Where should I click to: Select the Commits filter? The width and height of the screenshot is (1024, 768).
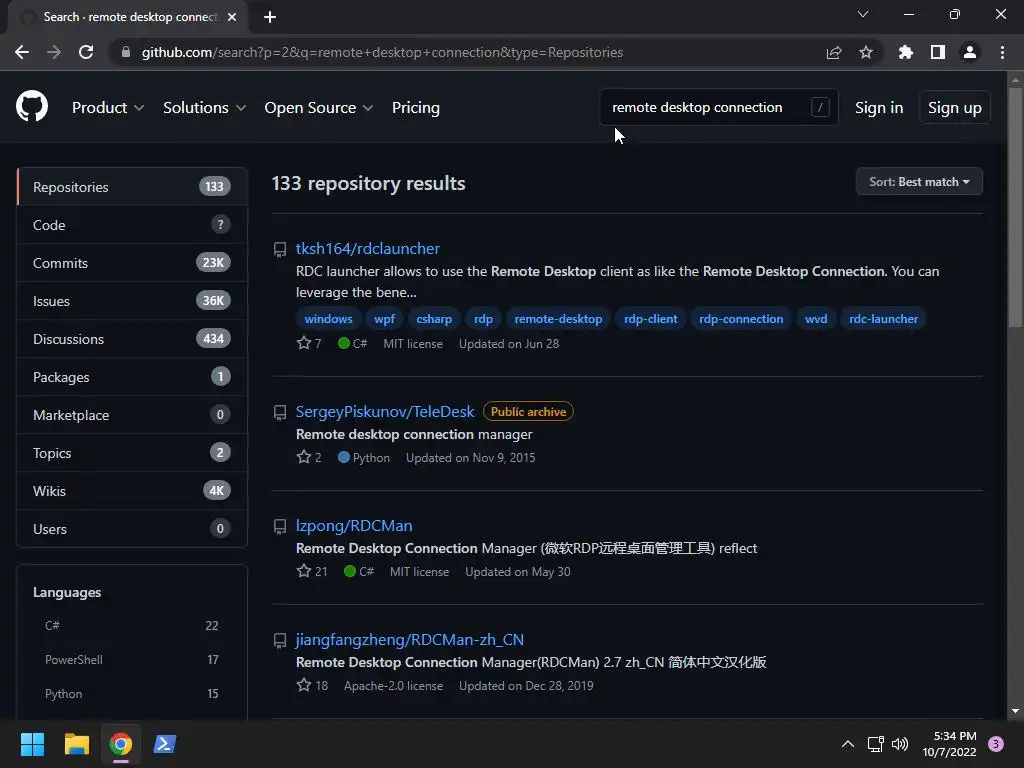click(x=132, y=263)
